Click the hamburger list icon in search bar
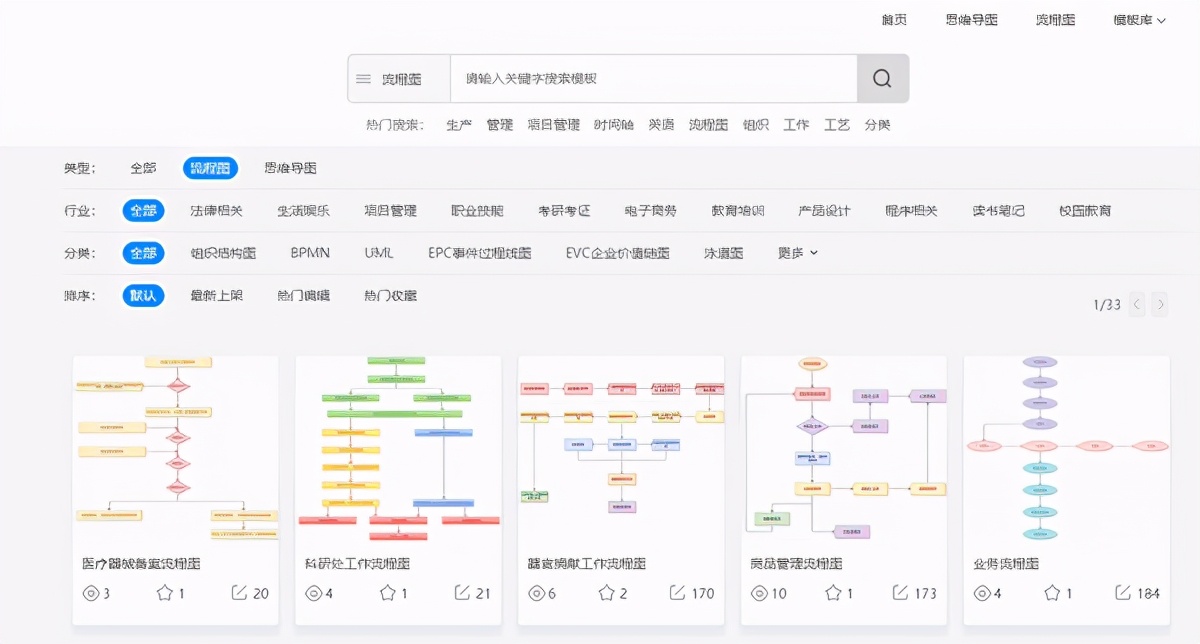The image size is (1200, 644). tap(364, 78)
